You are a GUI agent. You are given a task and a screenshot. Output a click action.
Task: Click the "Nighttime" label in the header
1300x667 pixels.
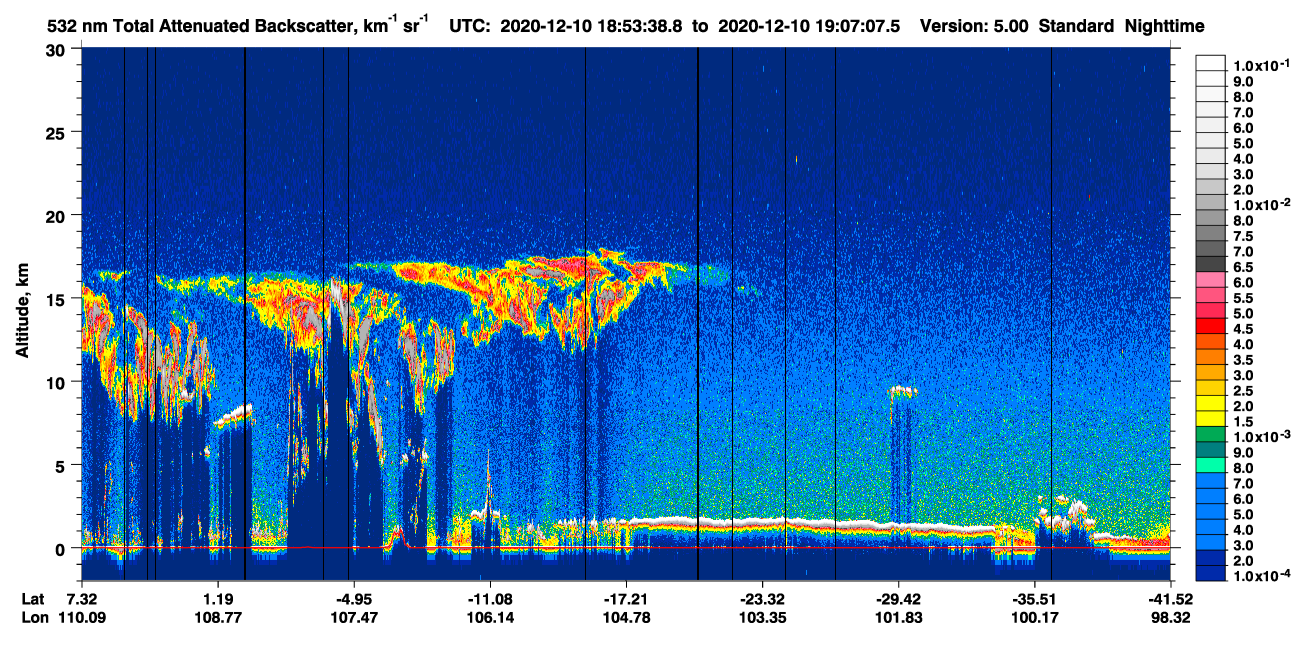pyautogui.click(x=1165, y=27)
